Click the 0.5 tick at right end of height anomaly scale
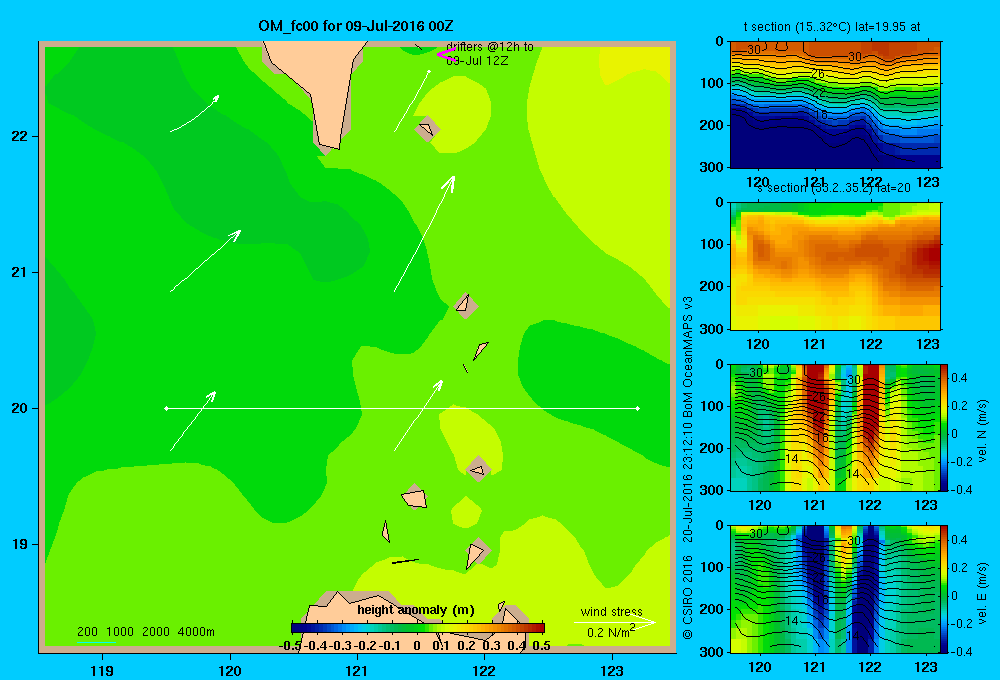 (x=541, y=646)
